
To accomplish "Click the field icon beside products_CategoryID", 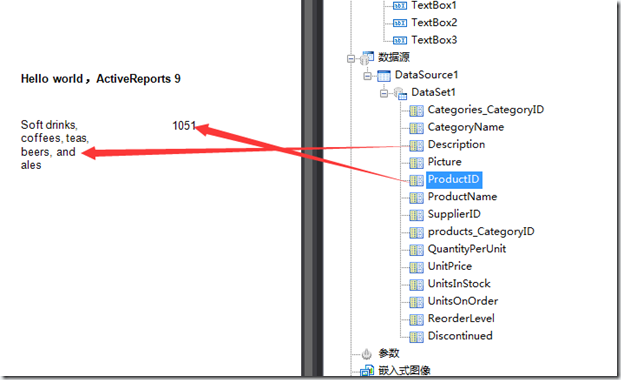I will [x=416, y=233].
